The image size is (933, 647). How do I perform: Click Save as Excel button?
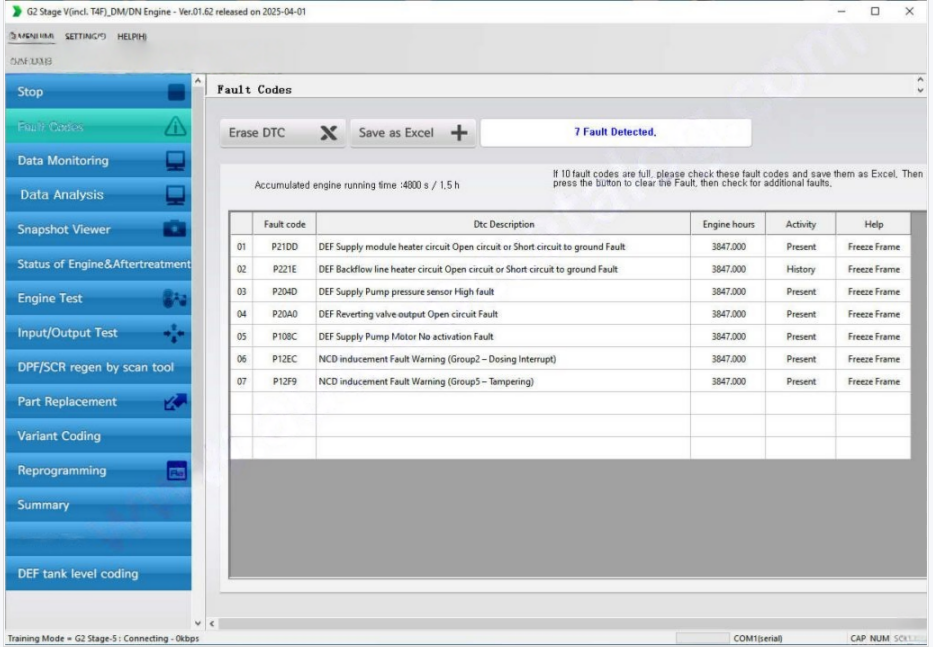point(413,133)
